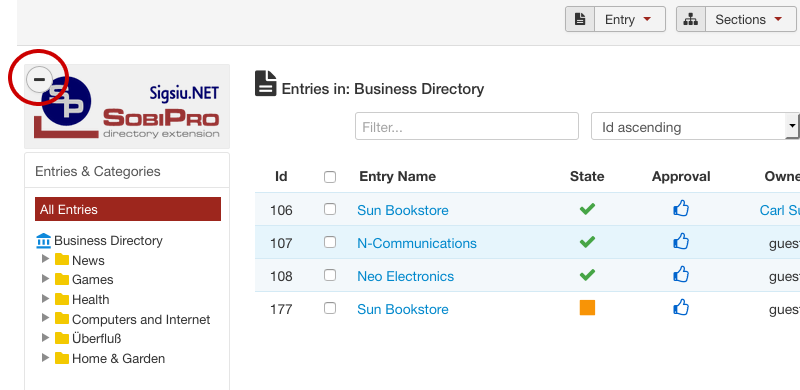Screen dimensions: 800x390
Task: Click approval thumbs-up for entry 106
Action: (681, 208)
